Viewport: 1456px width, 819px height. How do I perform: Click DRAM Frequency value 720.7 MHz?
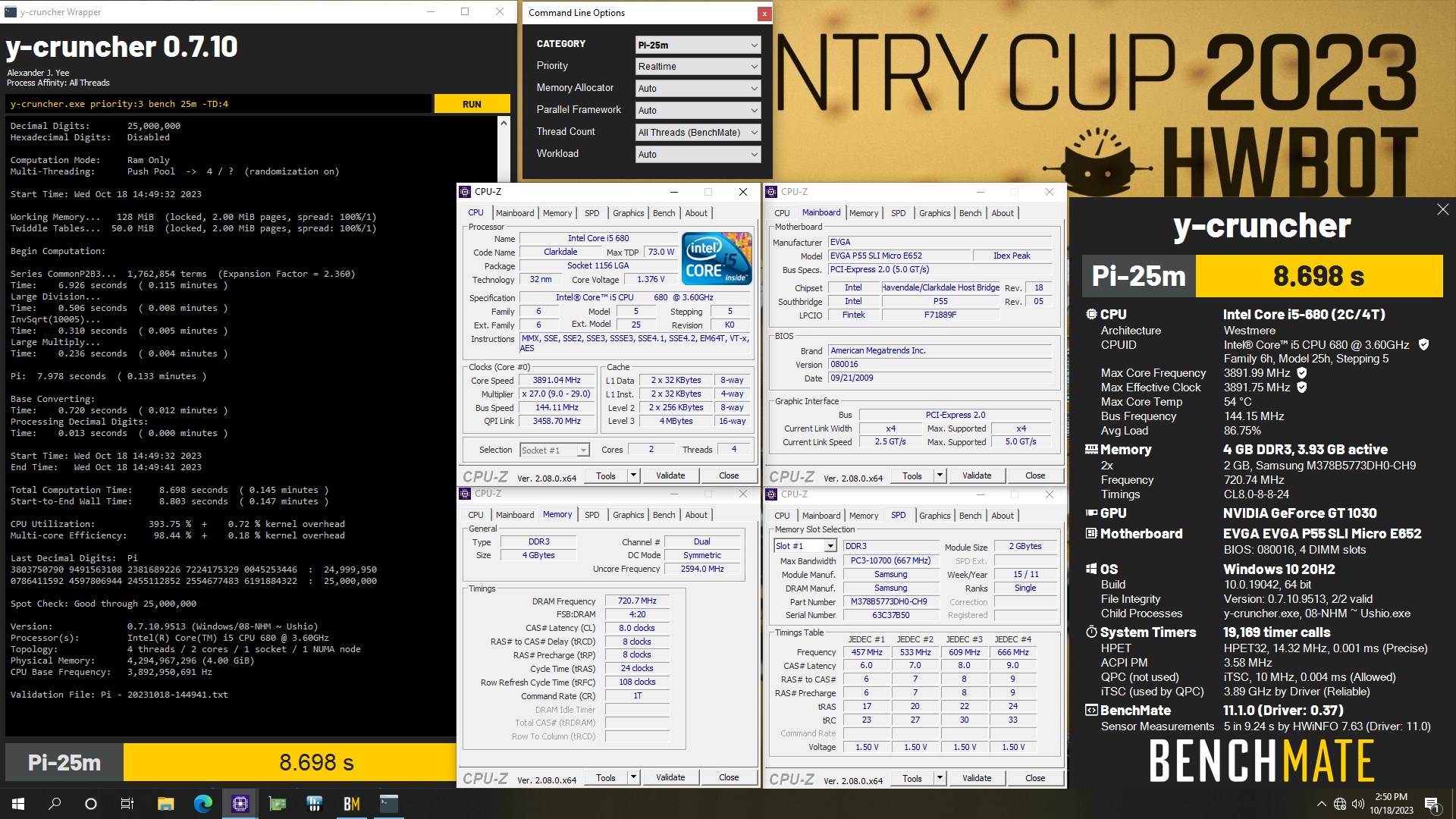[x=637, y=601]
